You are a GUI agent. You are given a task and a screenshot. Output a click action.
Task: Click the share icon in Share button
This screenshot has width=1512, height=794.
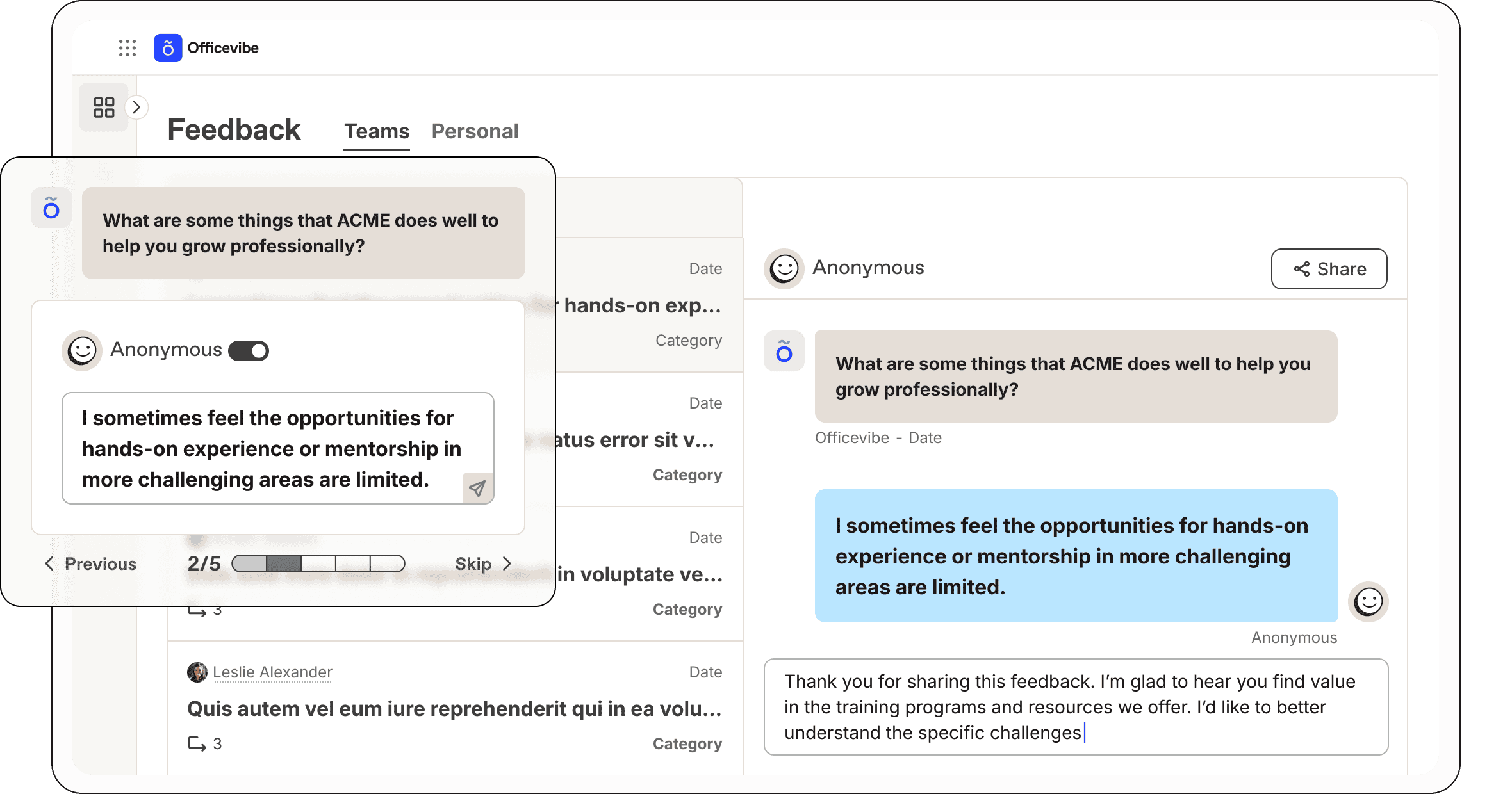[1301, 269]
